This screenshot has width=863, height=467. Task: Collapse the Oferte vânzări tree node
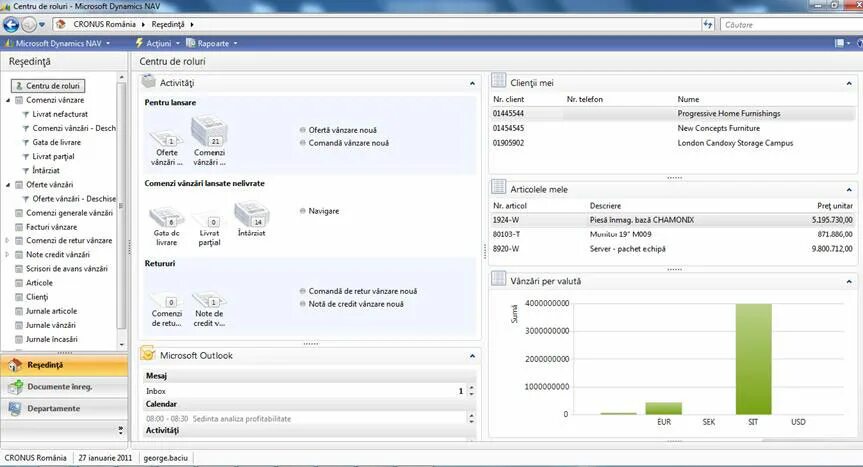click(8, 185)
